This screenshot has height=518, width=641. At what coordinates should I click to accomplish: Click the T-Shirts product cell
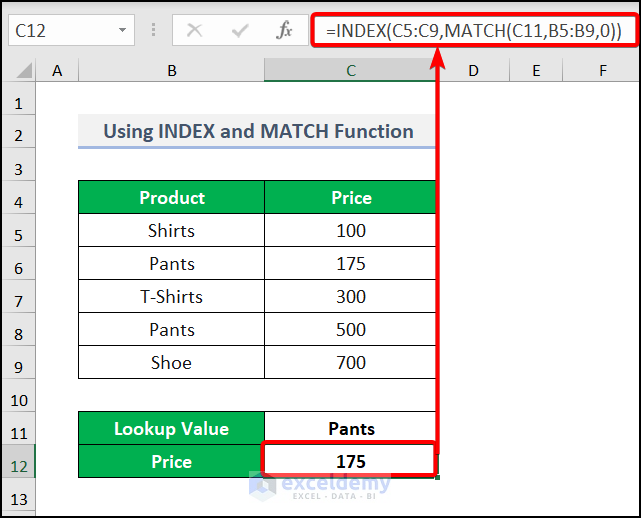point(172,297)
